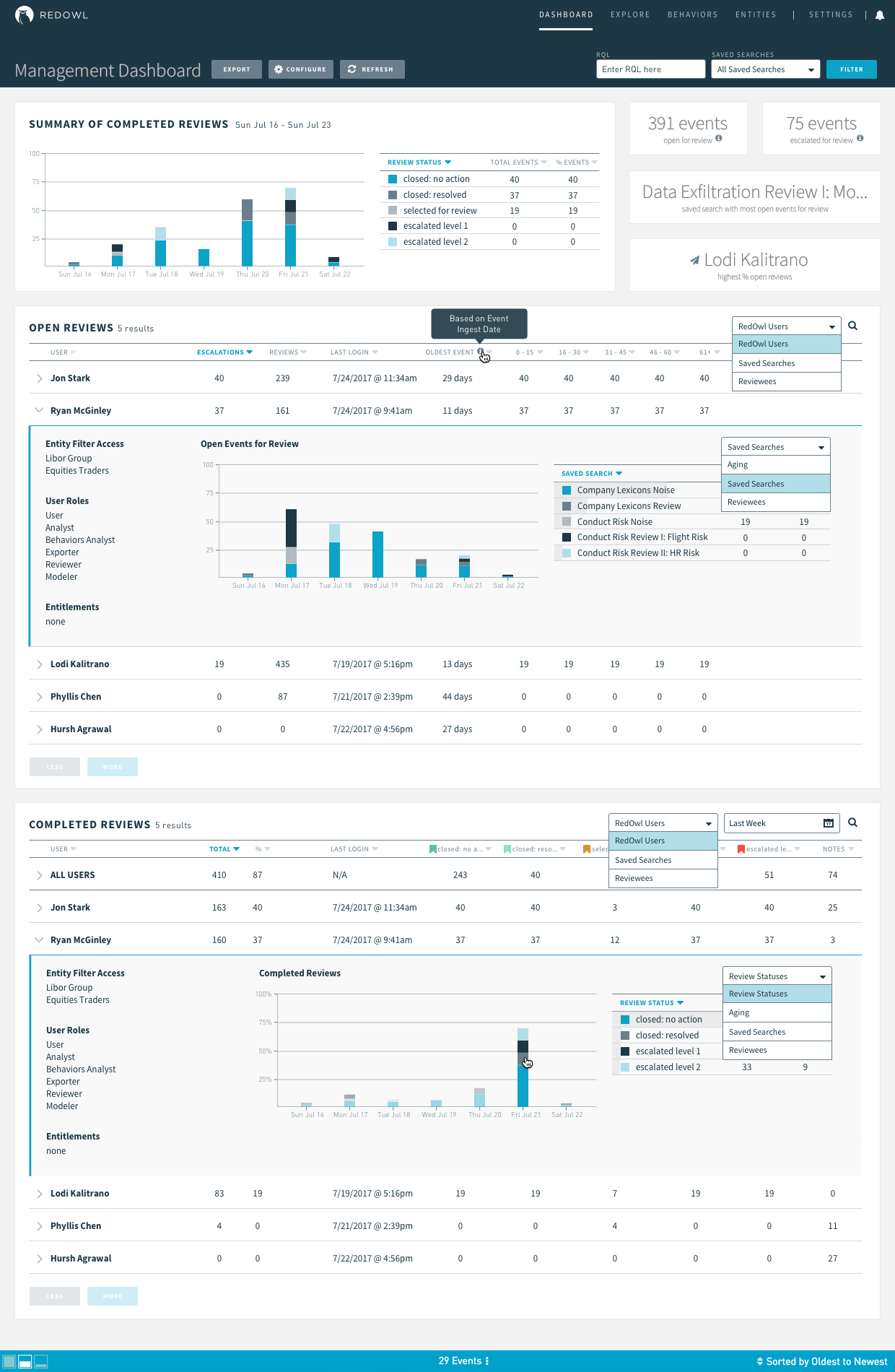895x1372 pixels.
Task: Expand Phyllis Chen open review row
Action: [x=39, y=697]
